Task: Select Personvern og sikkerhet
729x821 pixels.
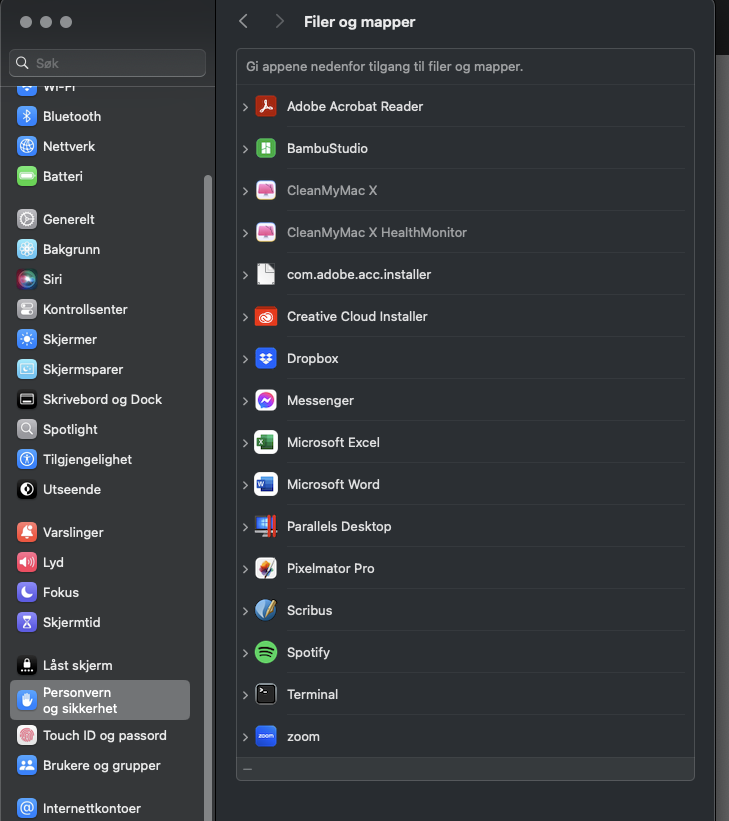Action: tap(100, 700)
